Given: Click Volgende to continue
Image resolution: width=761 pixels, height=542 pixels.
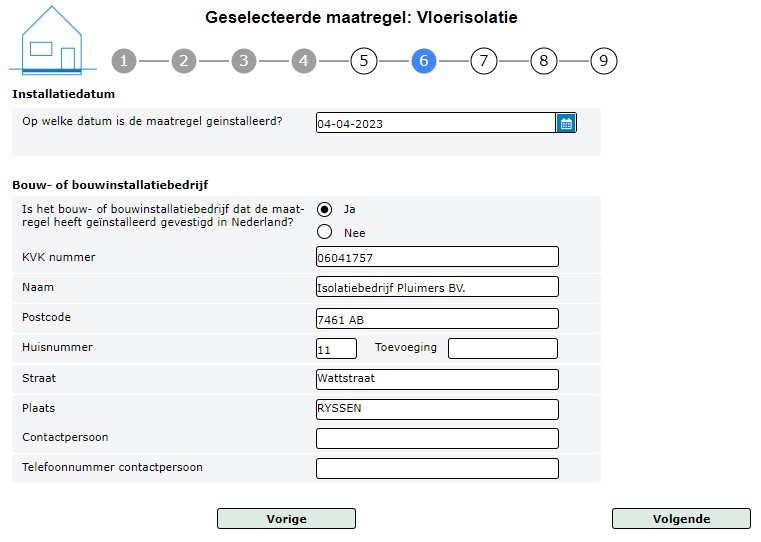Looking at the screenshot, I should [x=681, y=519].
